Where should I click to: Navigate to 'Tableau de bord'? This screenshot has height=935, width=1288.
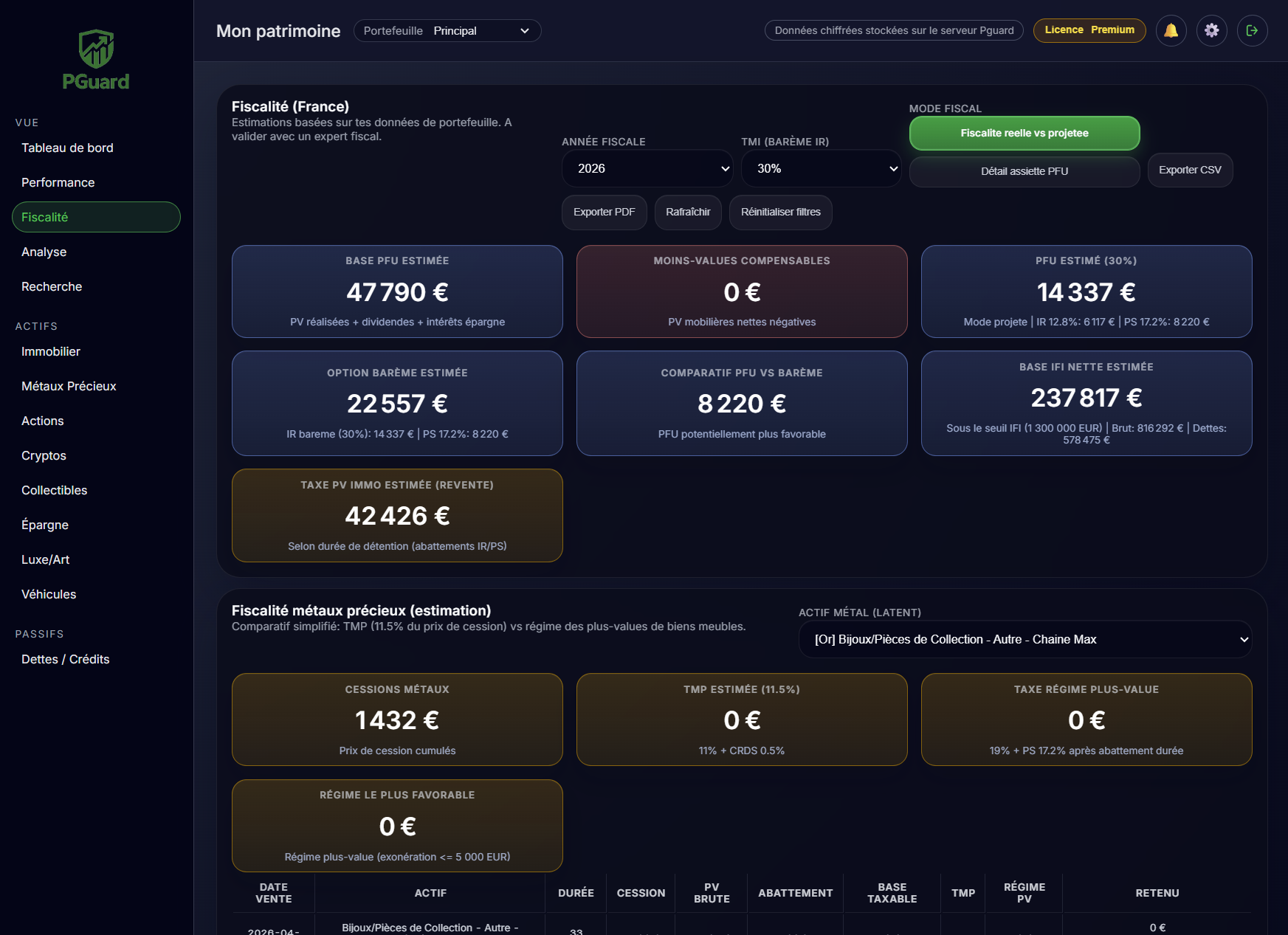pyautogui.click(x=67, y=148)
